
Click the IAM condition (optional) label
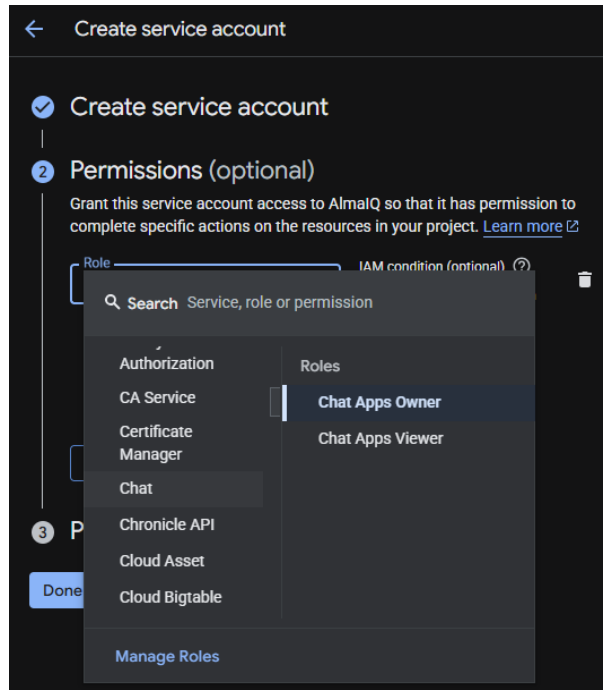(x=431, y=266)
